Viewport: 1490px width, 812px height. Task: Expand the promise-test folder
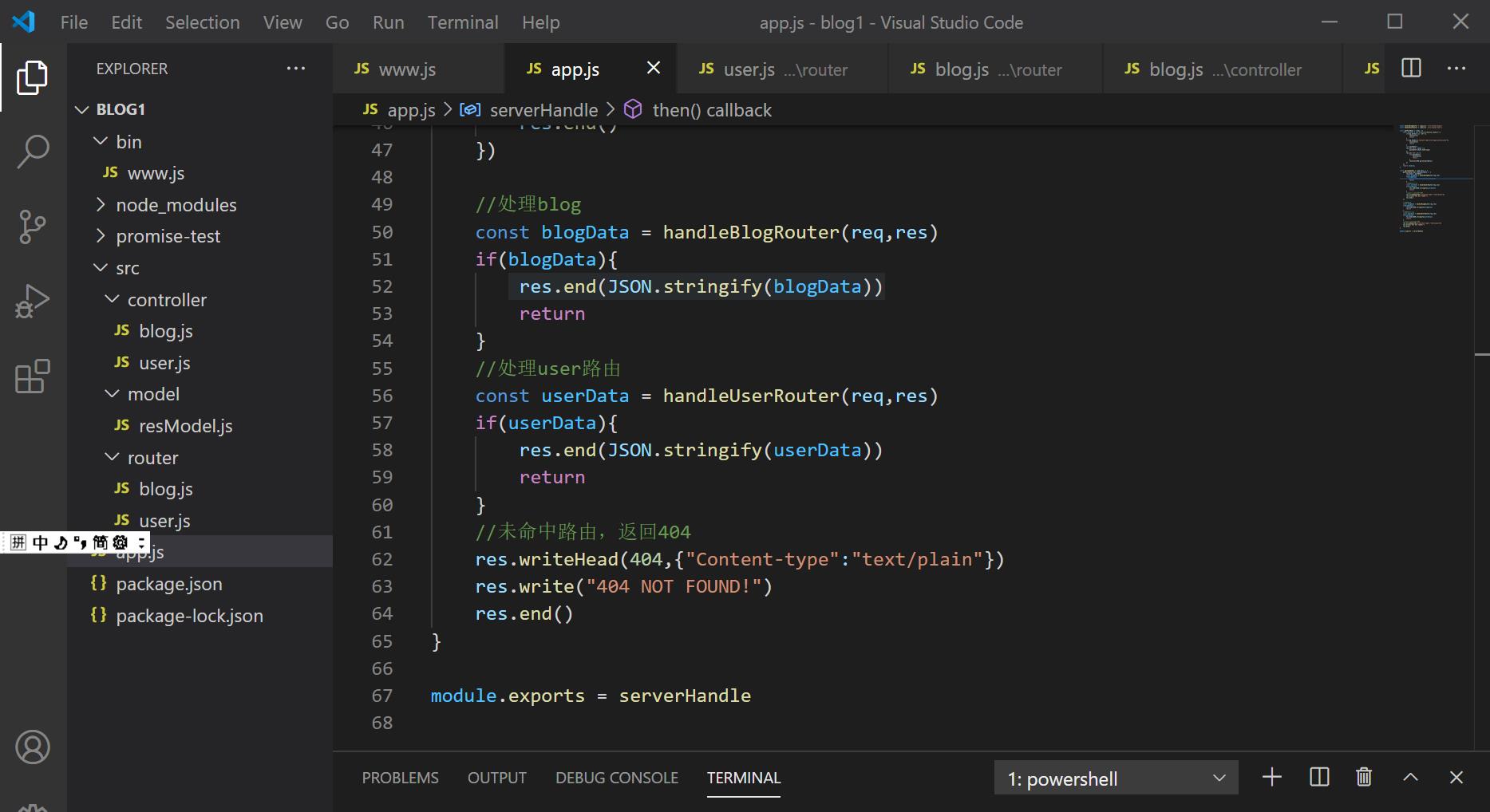pos(101,236)
